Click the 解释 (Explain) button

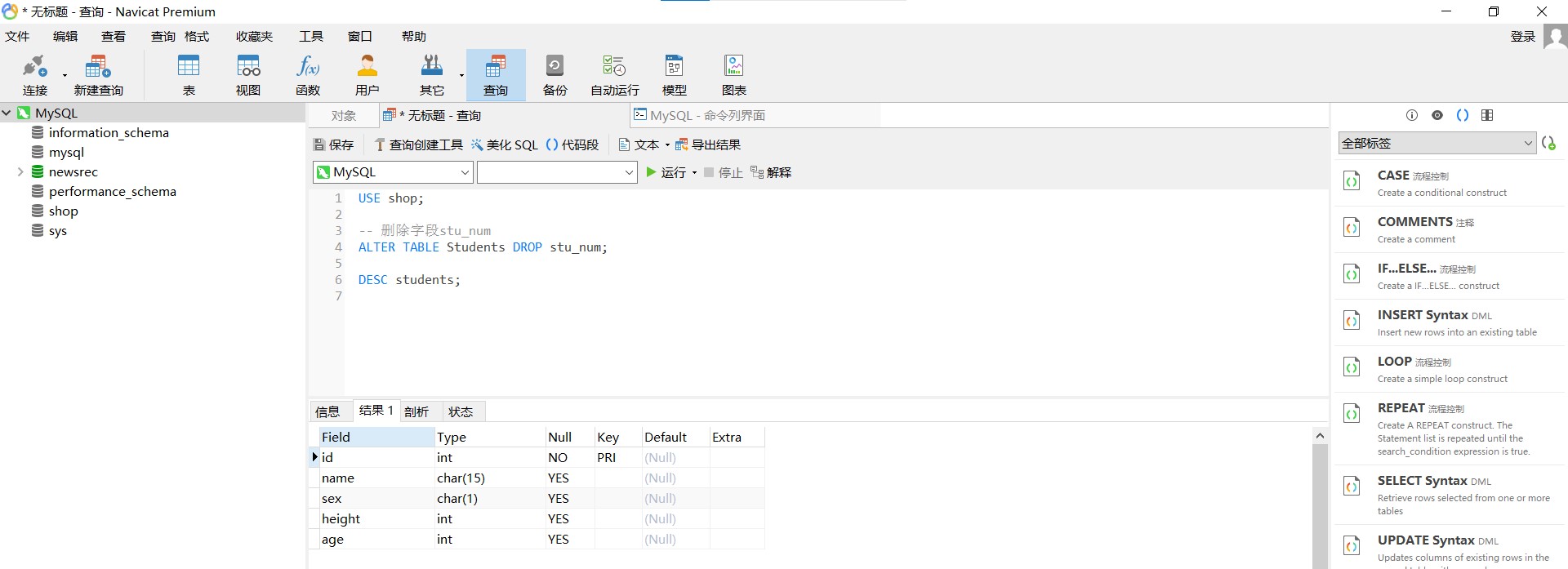(771, 172)
